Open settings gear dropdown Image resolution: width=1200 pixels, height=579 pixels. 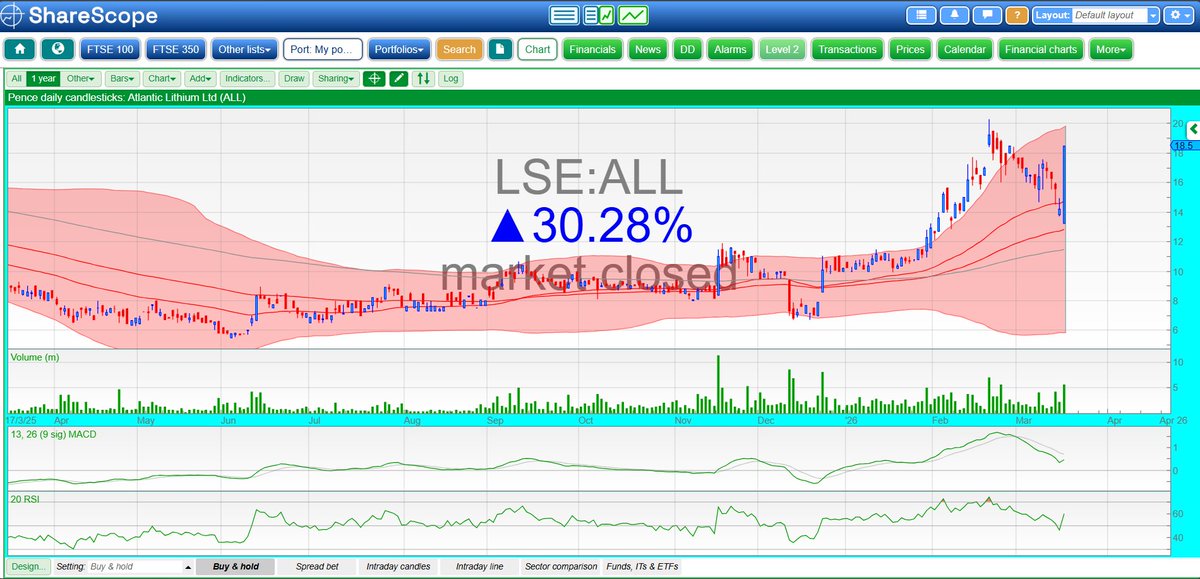pos(1178,15)
